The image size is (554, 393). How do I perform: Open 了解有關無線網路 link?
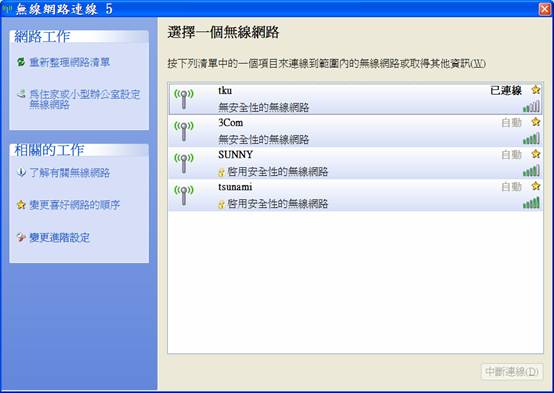pos(70,172)
